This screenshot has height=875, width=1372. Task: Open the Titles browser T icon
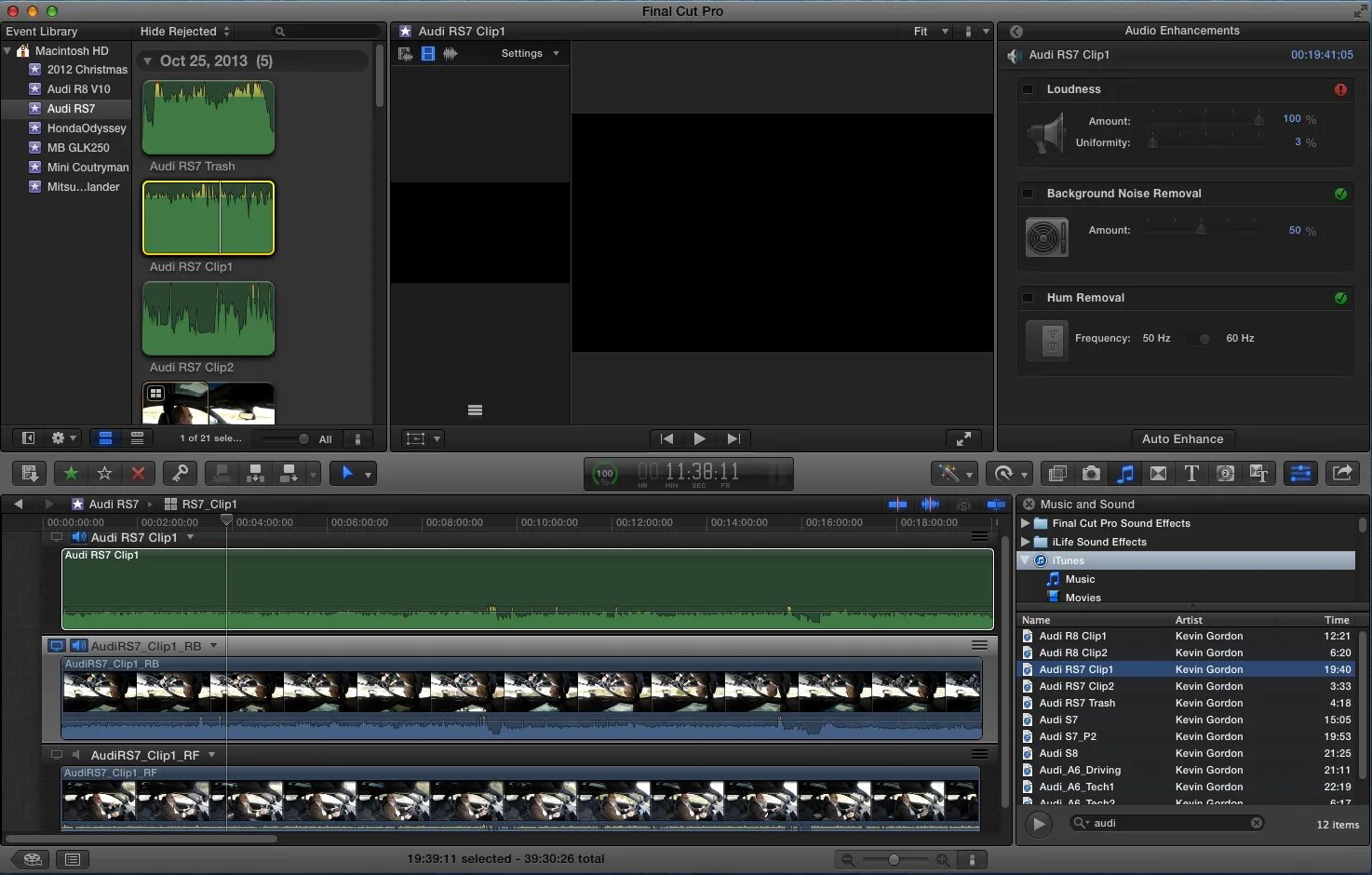[x=1191, y=474]
